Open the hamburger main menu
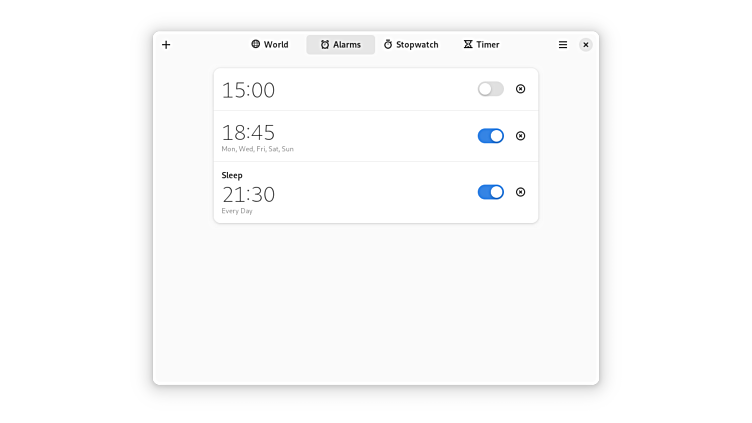Image resolution: width=752 pixels, height=423 pixels. coord(563,45)
